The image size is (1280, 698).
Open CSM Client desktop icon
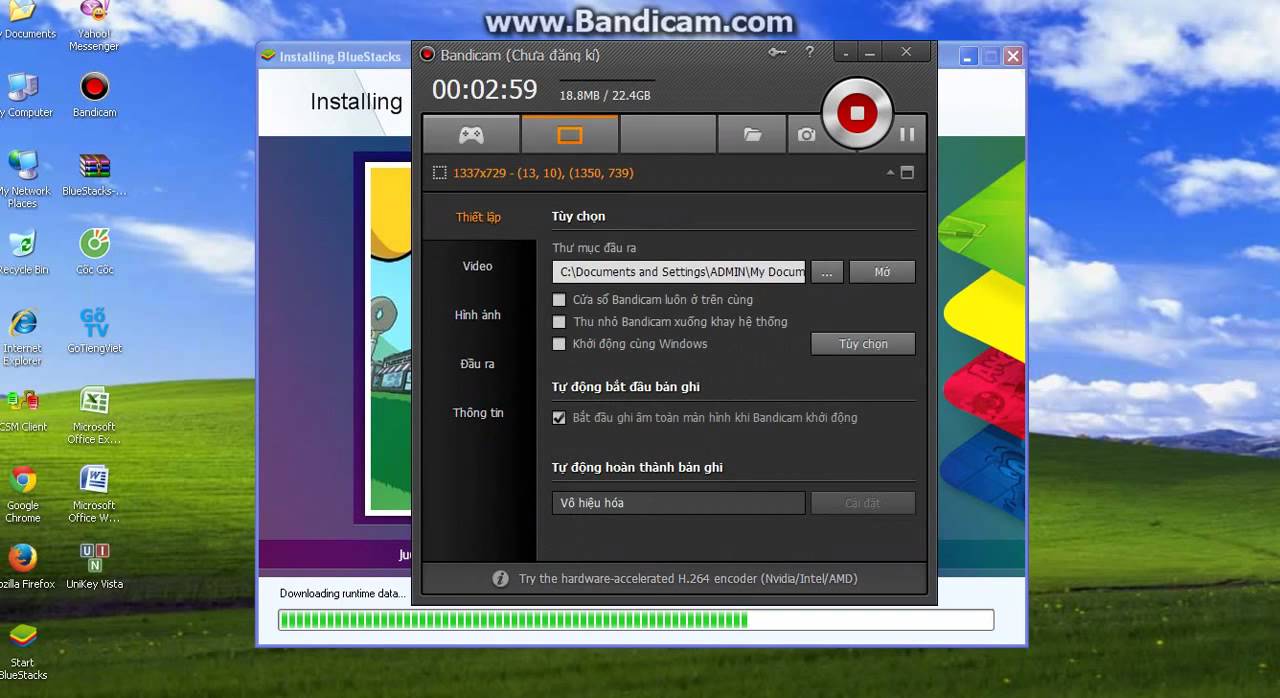click(x=23, y=409)
